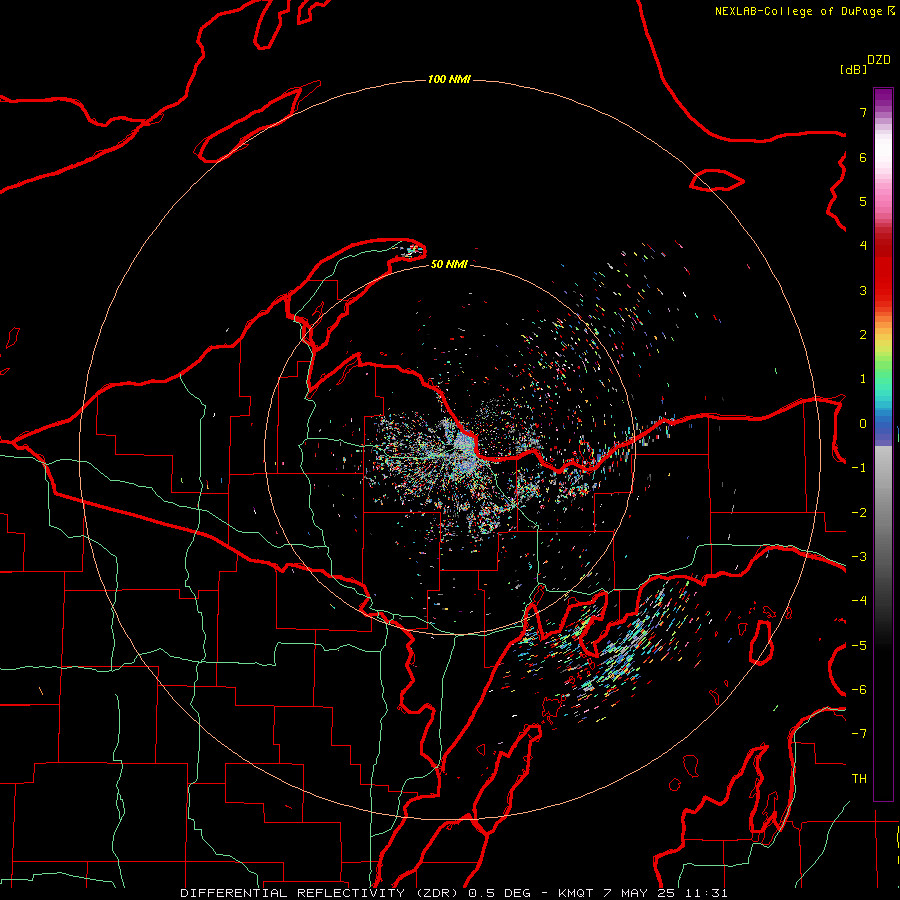
Task: Click the "2" value on the color scale
Action: 863,335
